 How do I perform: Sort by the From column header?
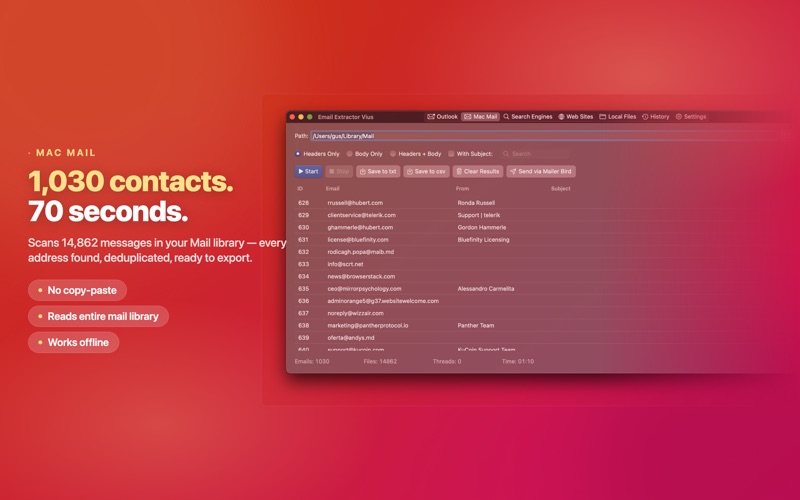[x=462, y=189]
